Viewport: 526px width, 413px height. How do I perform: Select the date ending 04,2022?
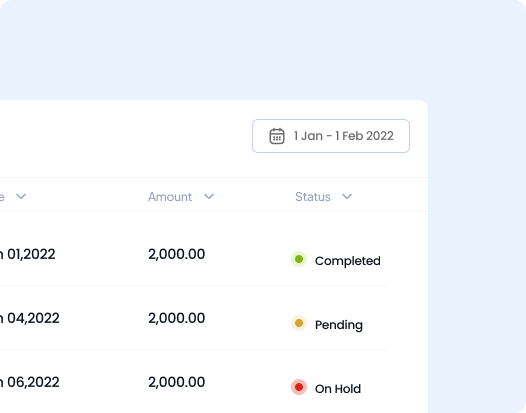[30, 318]
